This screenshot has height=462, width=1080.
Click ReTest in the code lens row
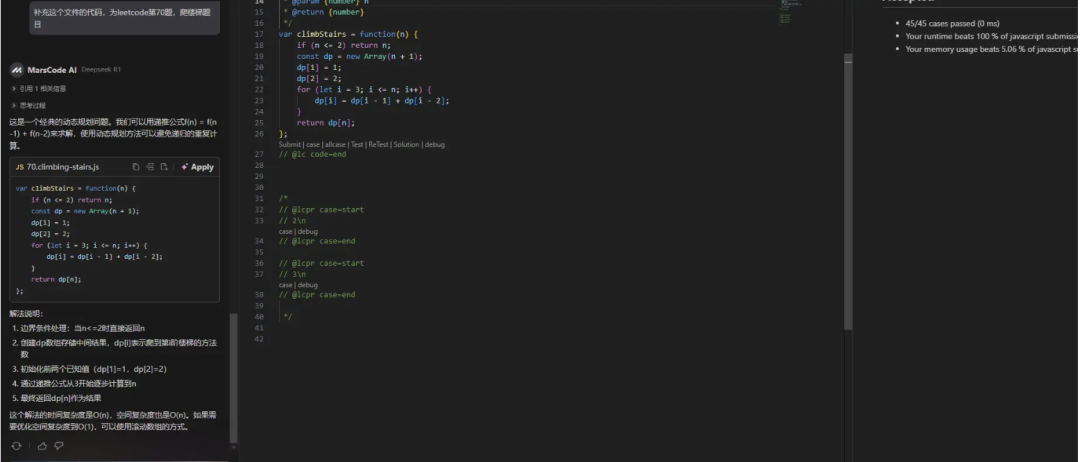(x=379, y=144)
